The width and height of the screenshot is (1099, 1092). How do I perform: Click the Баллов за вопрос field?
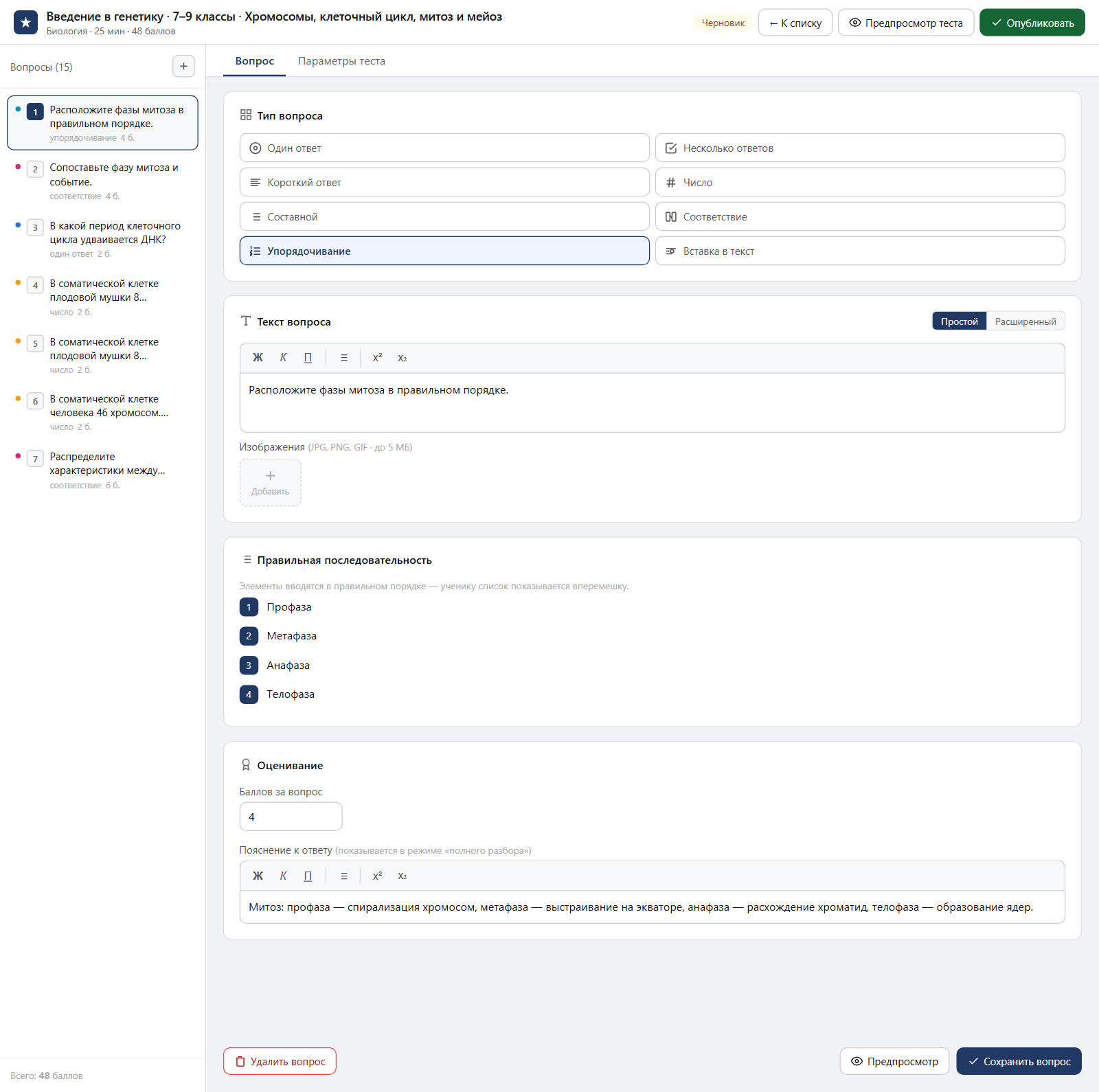pyautogui.click(x=291, y=817)
